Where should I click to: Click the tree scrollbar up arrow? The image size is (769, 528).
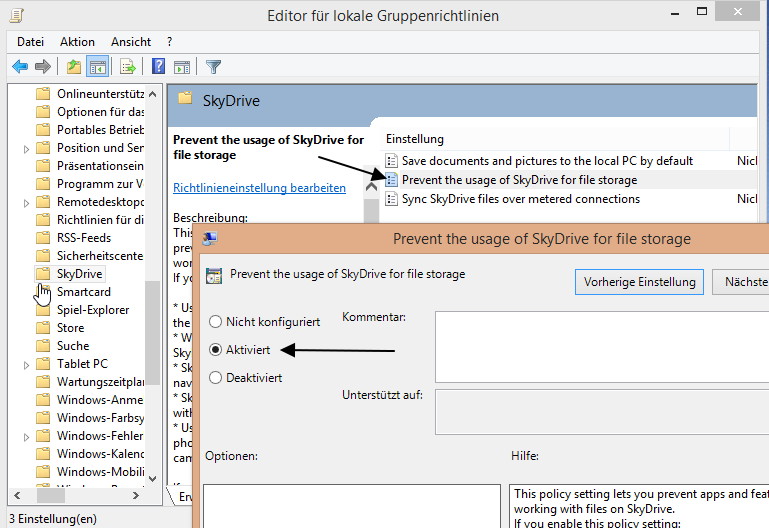(153, 94)
